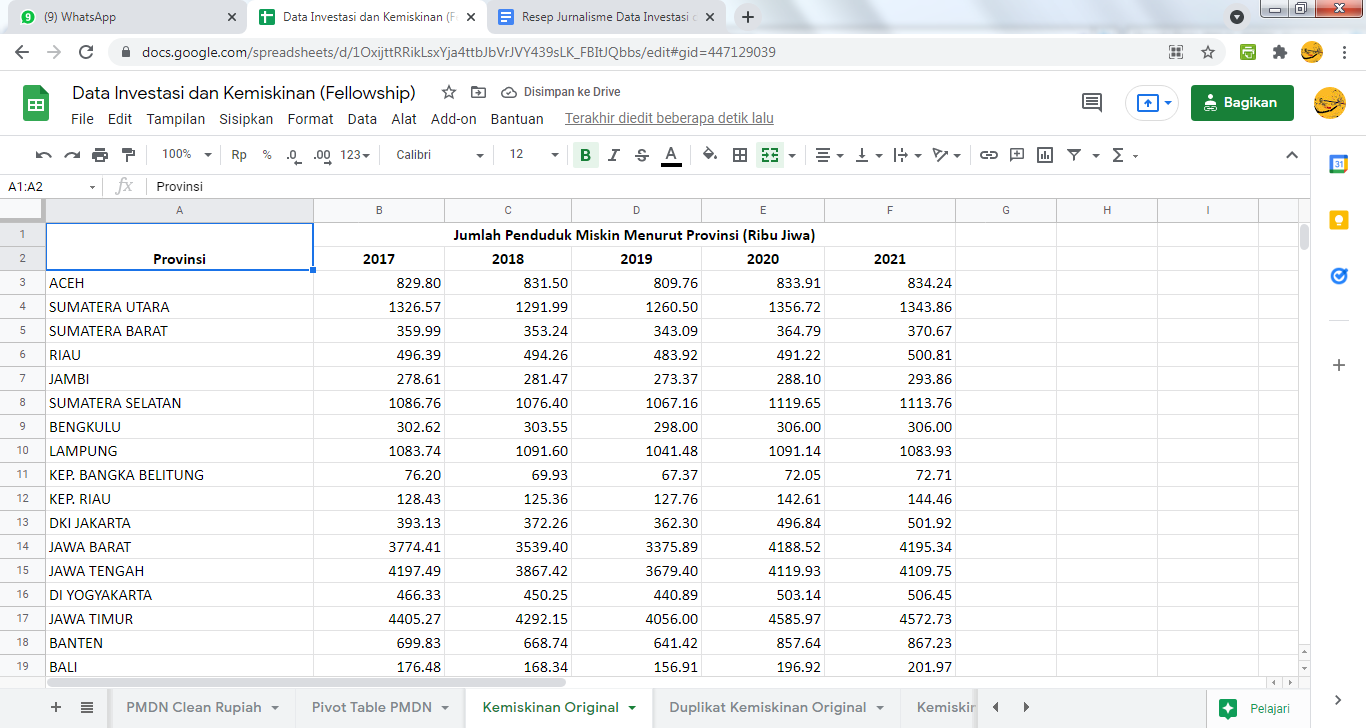This screenshot has height=728, width=1366.
Task: Open the font size 12 dropdown
Action: 534,155
